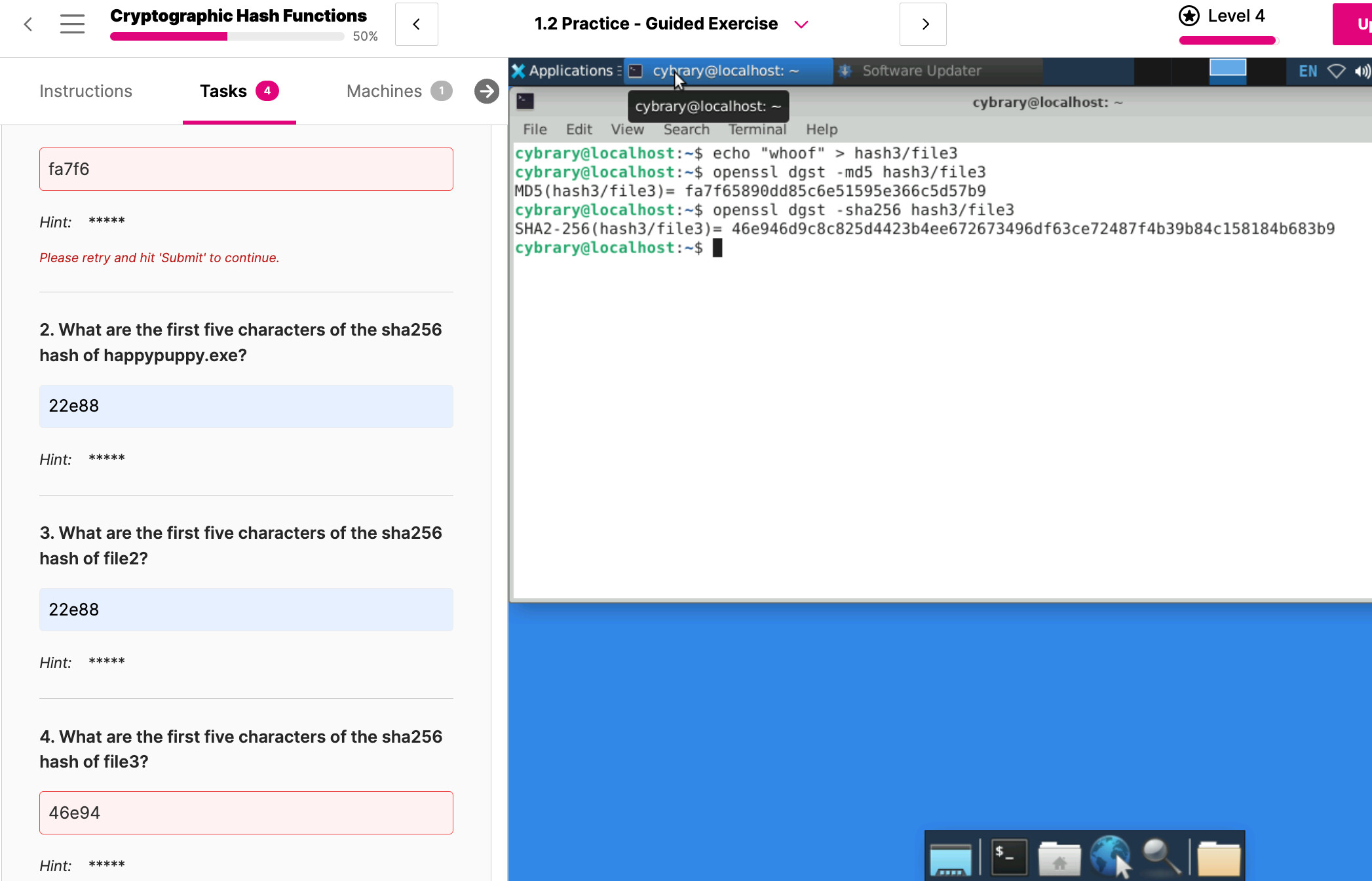Click the file3 sha256 answer field
The width and height of the screenshot is (1372, 881).
pyautogui.click(x=246, y=813)
